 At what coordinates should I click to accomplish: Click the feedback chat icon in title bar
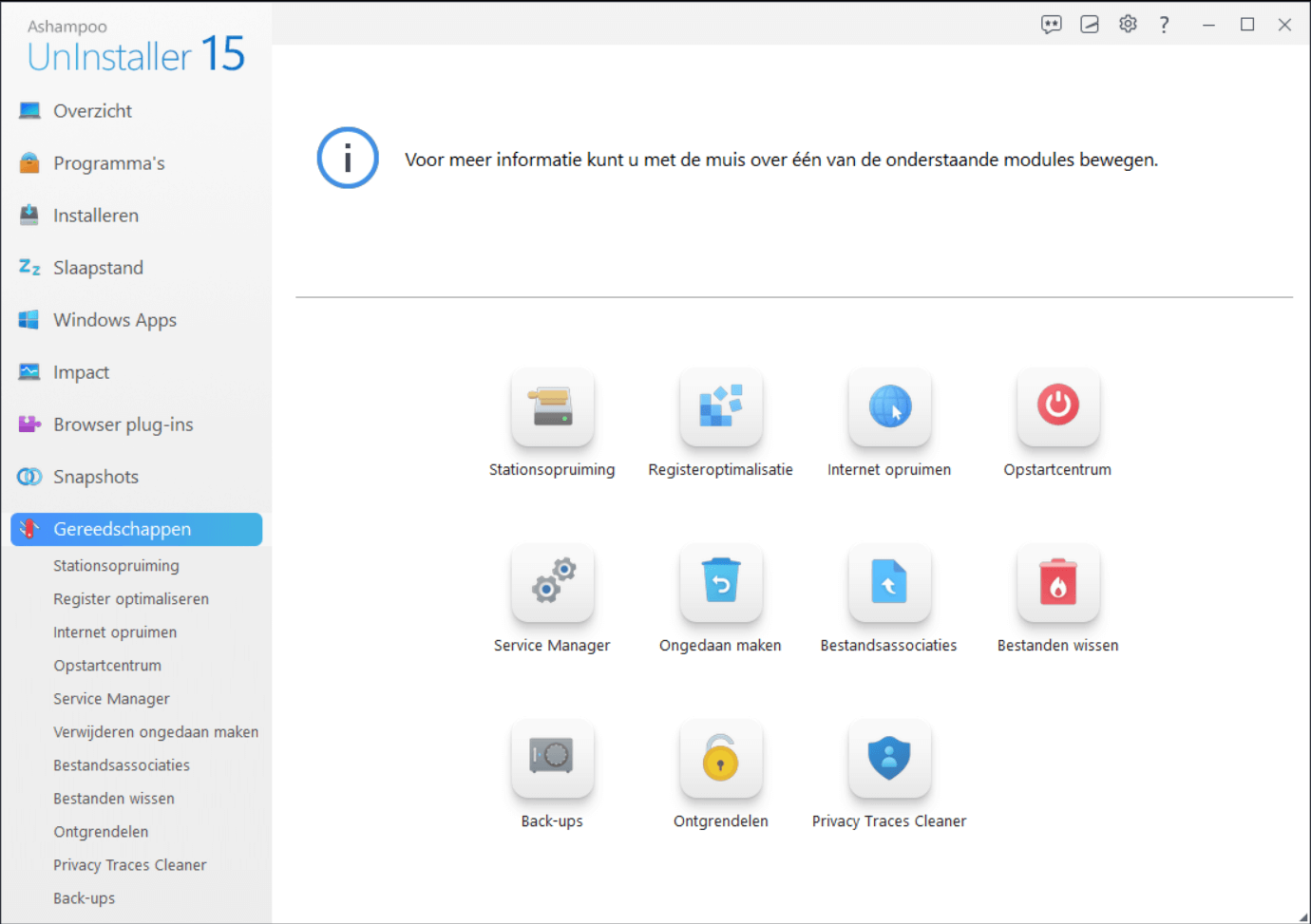[x=1051, y=25]
